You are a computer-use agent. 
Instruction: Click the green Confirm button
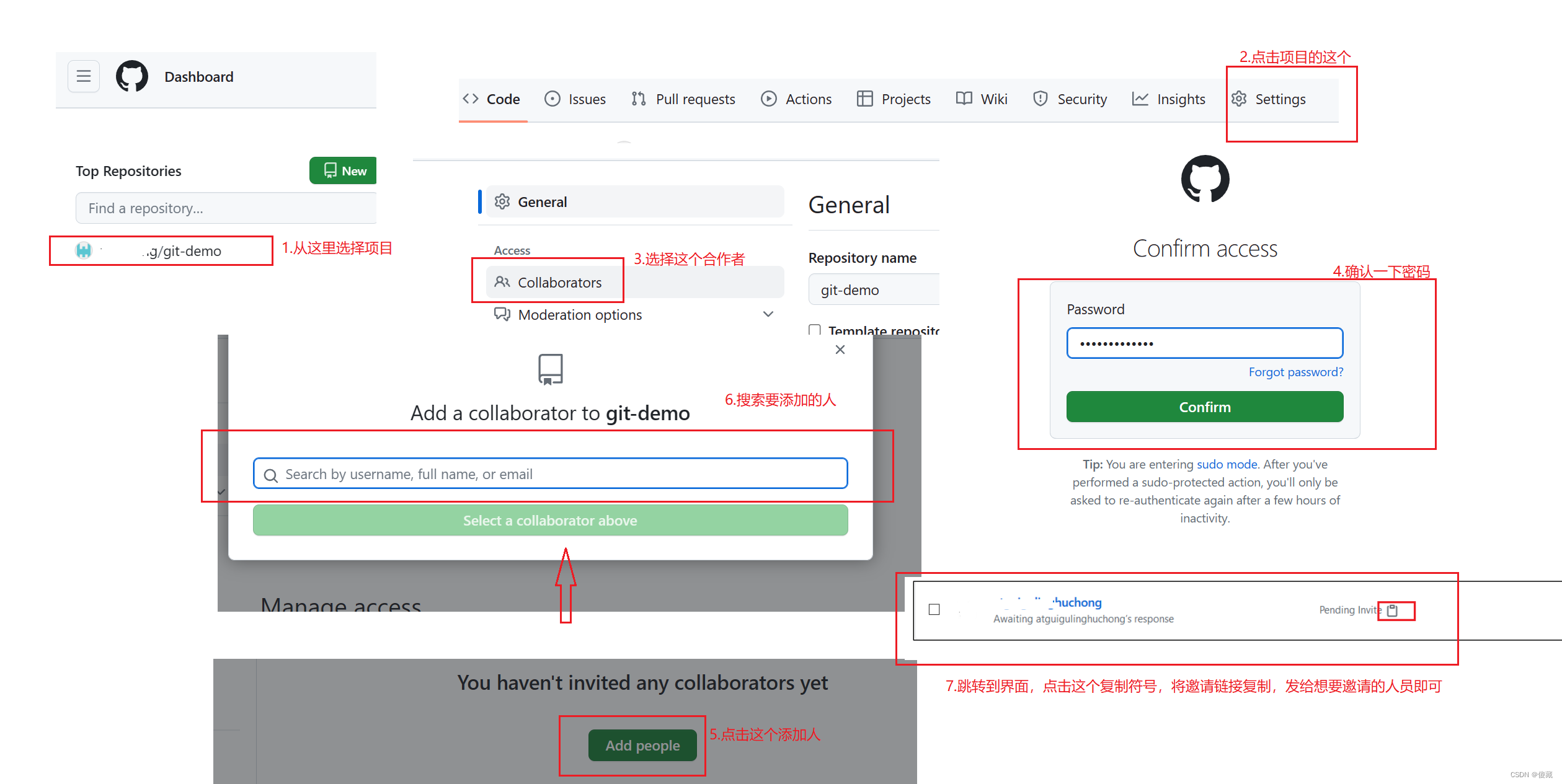click(1205, 407)
